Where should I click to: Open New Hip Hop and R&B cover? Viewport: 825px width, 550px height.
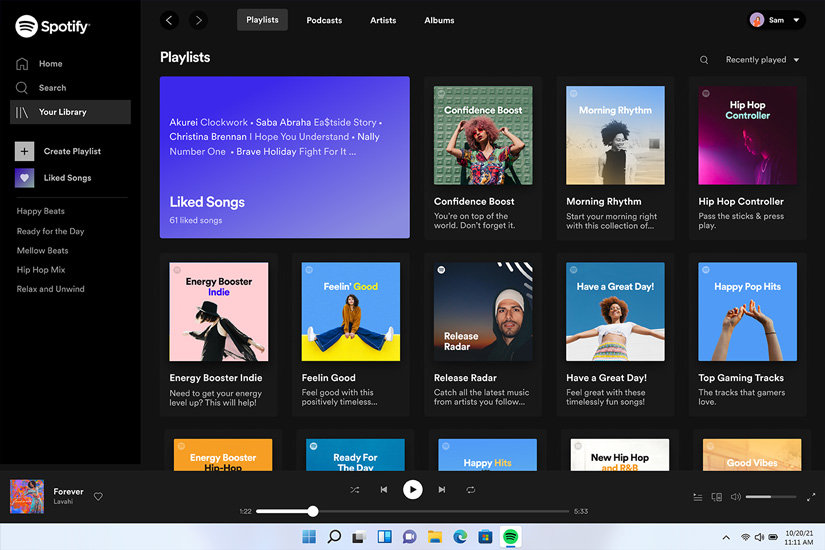(x=620, y=455)
